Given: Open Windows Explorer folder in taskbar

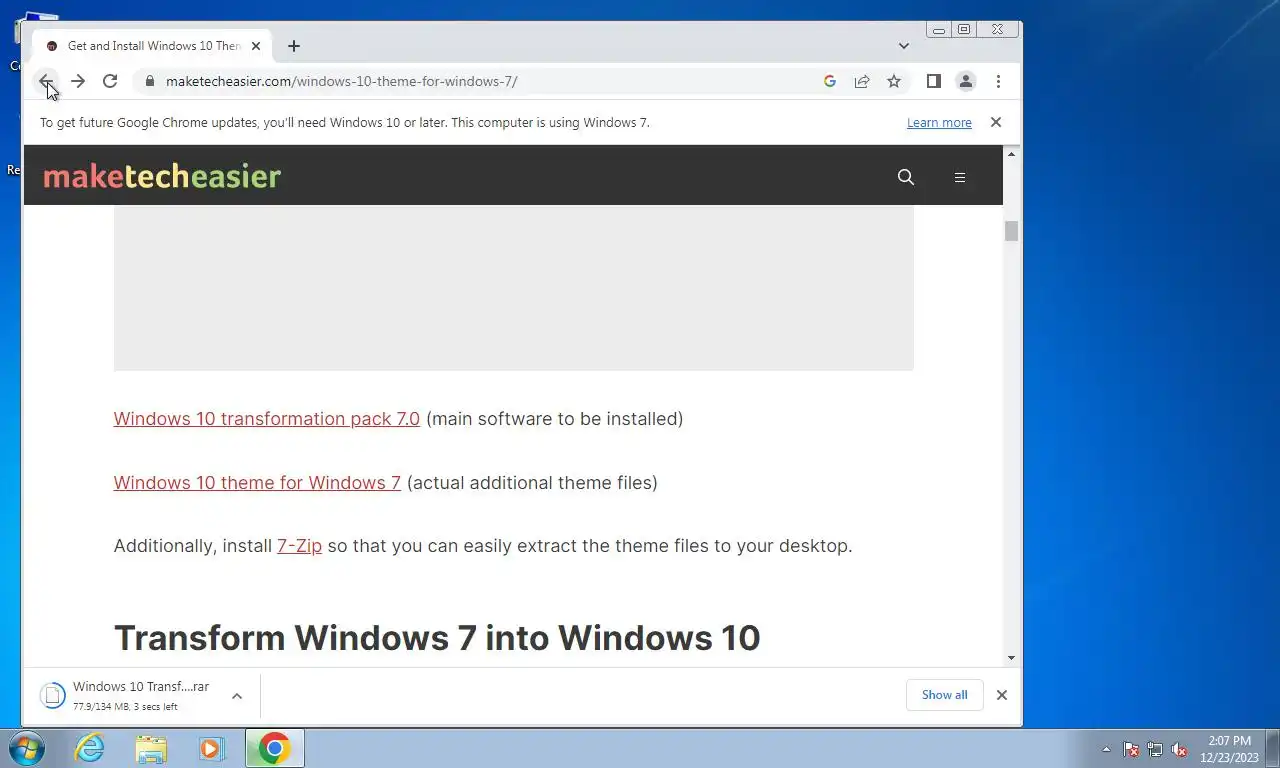Looking at the screenshot, I should pos(151,748).
